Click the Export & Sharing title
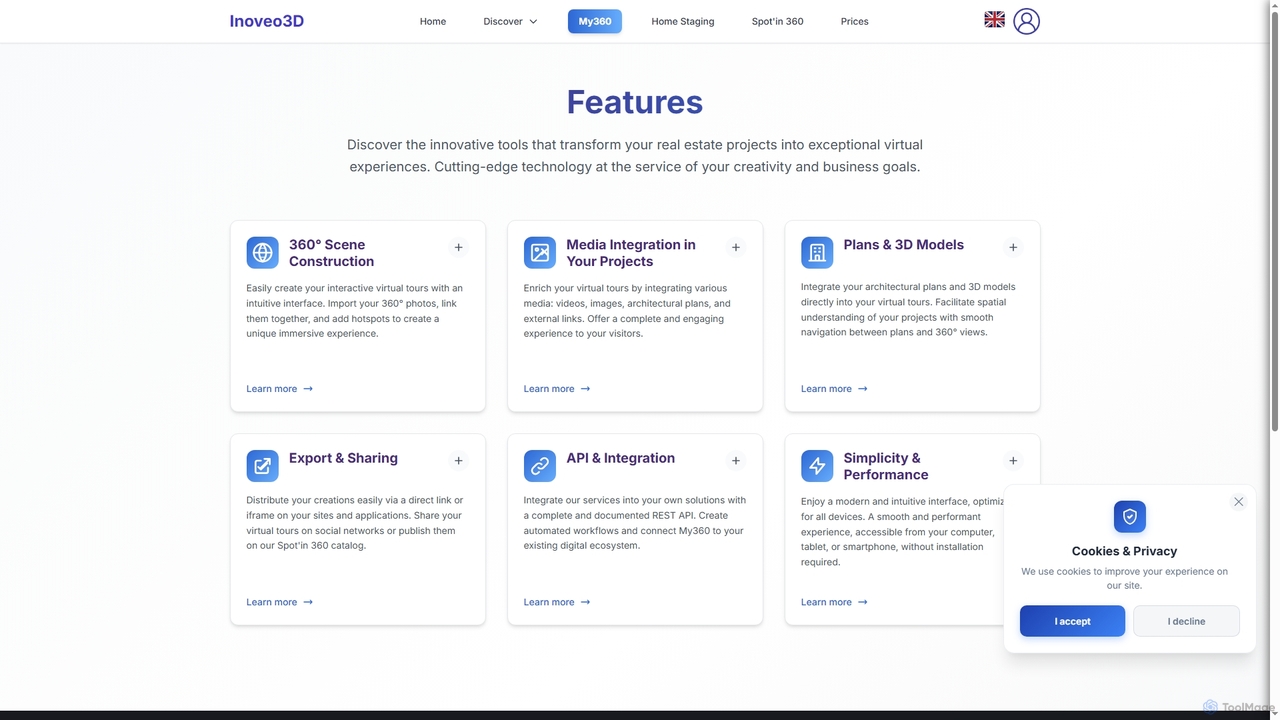This screenshot has width=1280, height=720. coord(343,458)
